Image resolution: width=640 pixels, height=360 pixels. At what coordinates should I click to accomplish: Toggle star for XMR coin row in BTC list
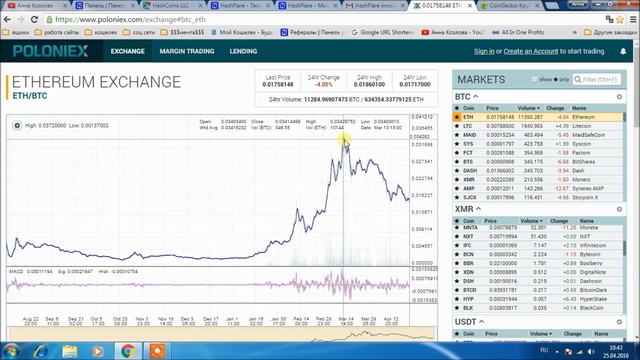[457, 180]
